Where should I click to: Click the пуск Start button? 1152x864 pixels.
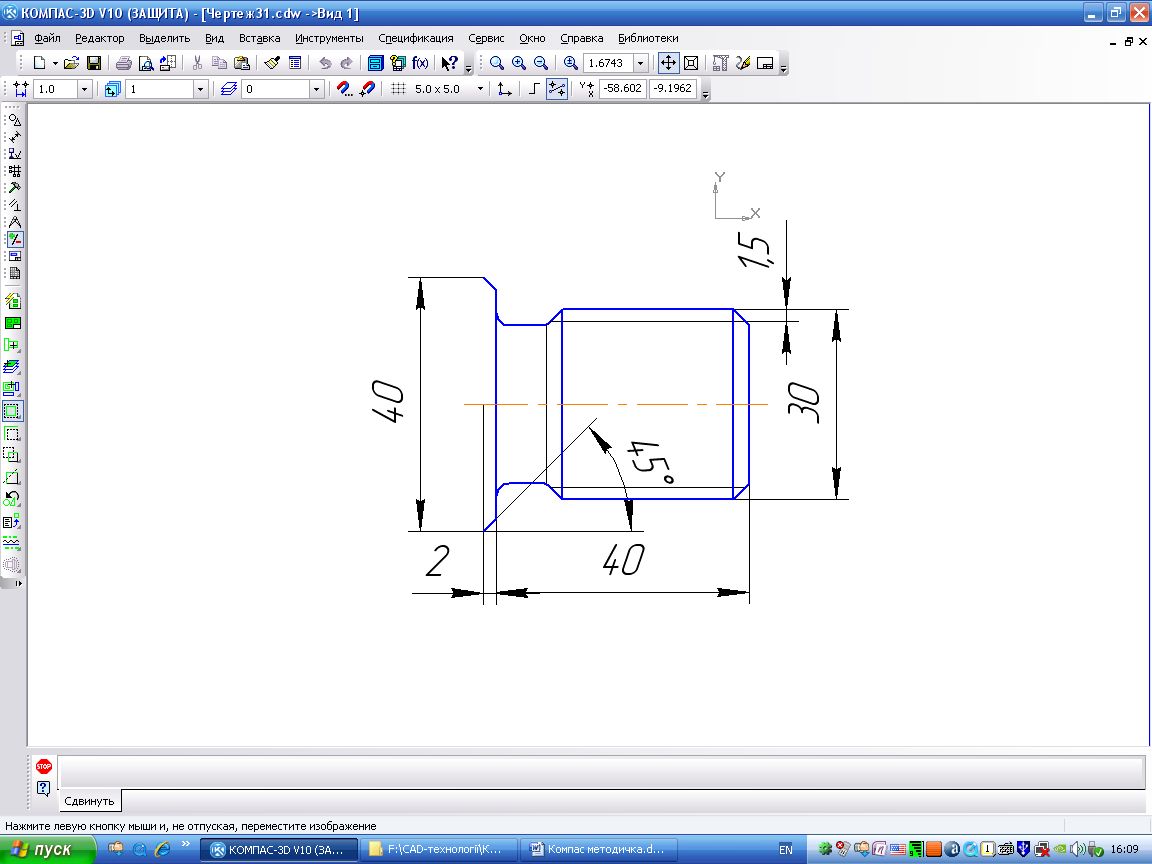tap(48, 849)
